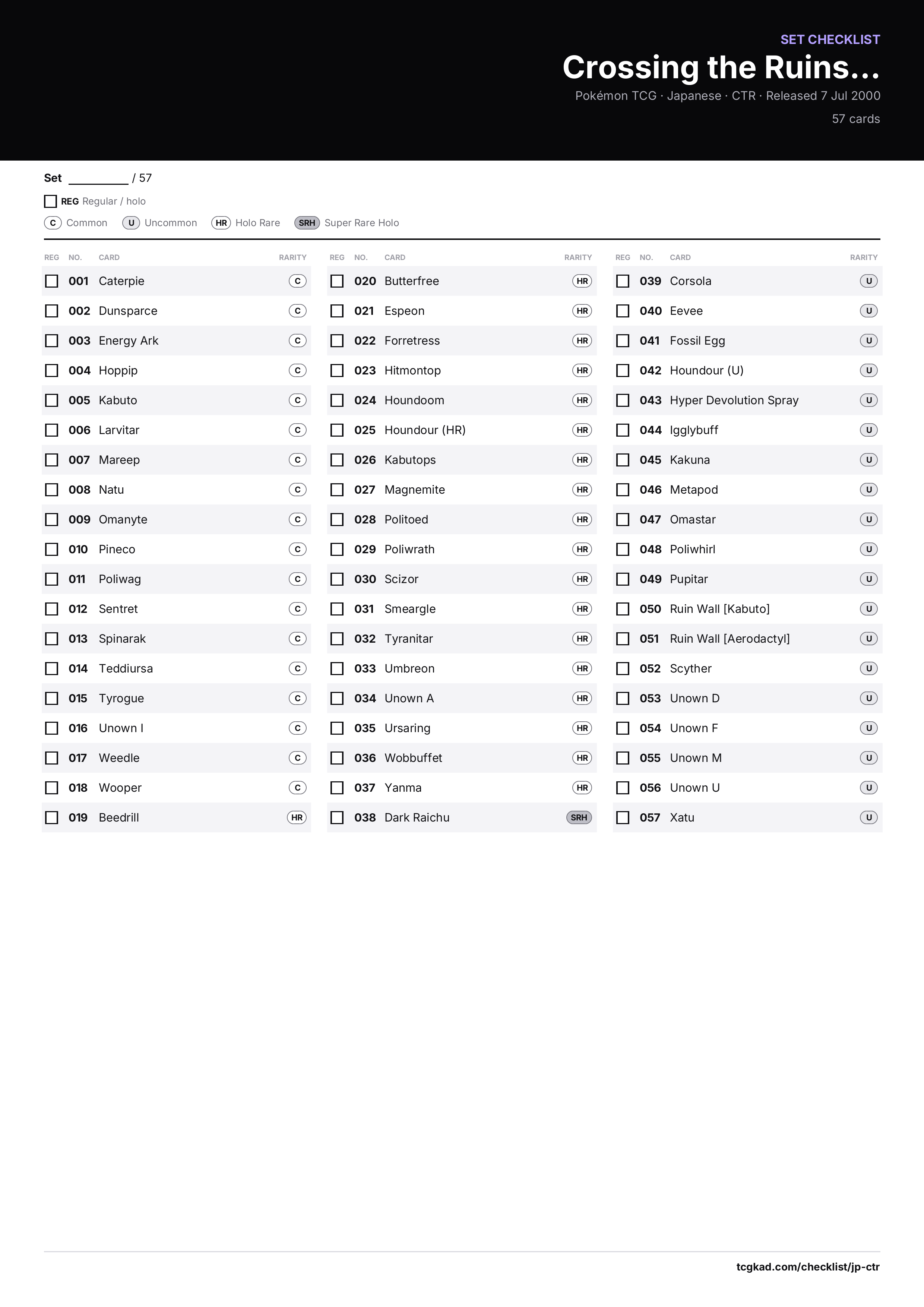Check the box for 021 Espeon
Screen dimensions: 924x1307
tap(337, 311)
